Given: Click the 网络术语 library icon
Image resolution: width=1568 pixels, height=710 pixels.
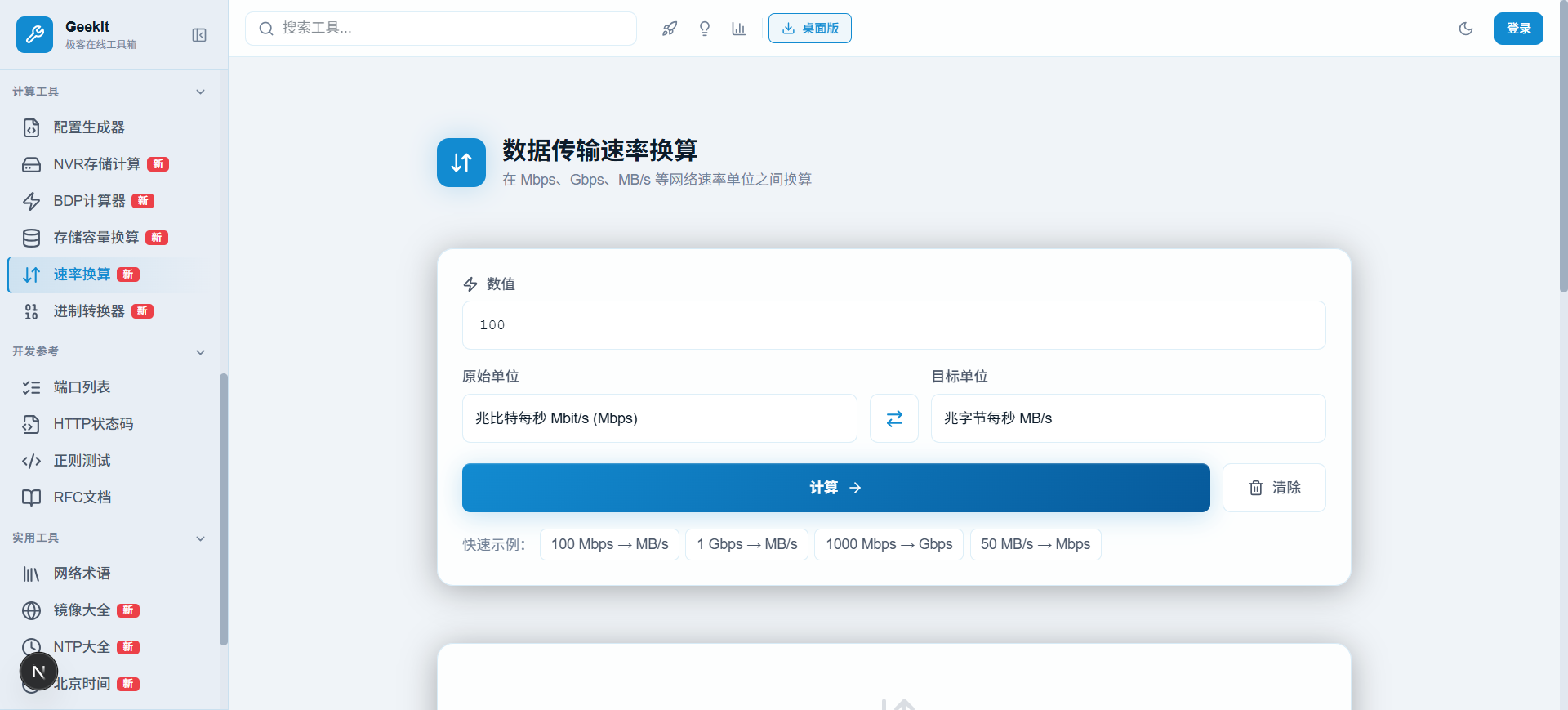Looking at the screenshot, I should click(31, 574).
